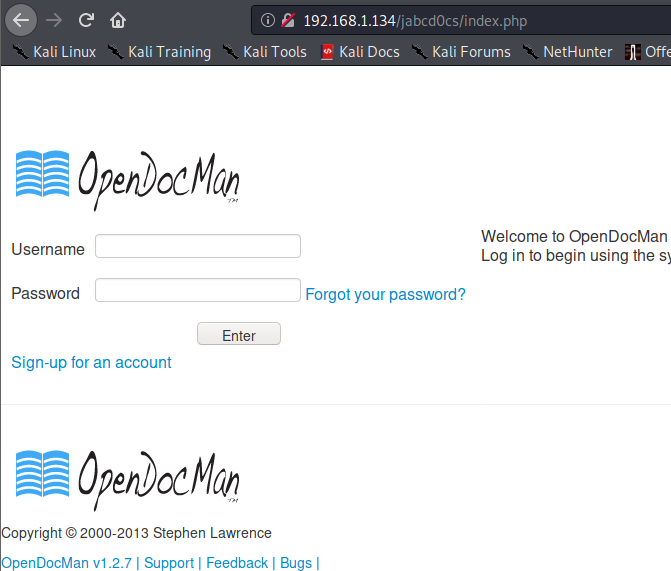Open the Sign-up for an account link
The height and width of the screenshot is (571, 671).
pyautogui.click(x=91, y=363)
